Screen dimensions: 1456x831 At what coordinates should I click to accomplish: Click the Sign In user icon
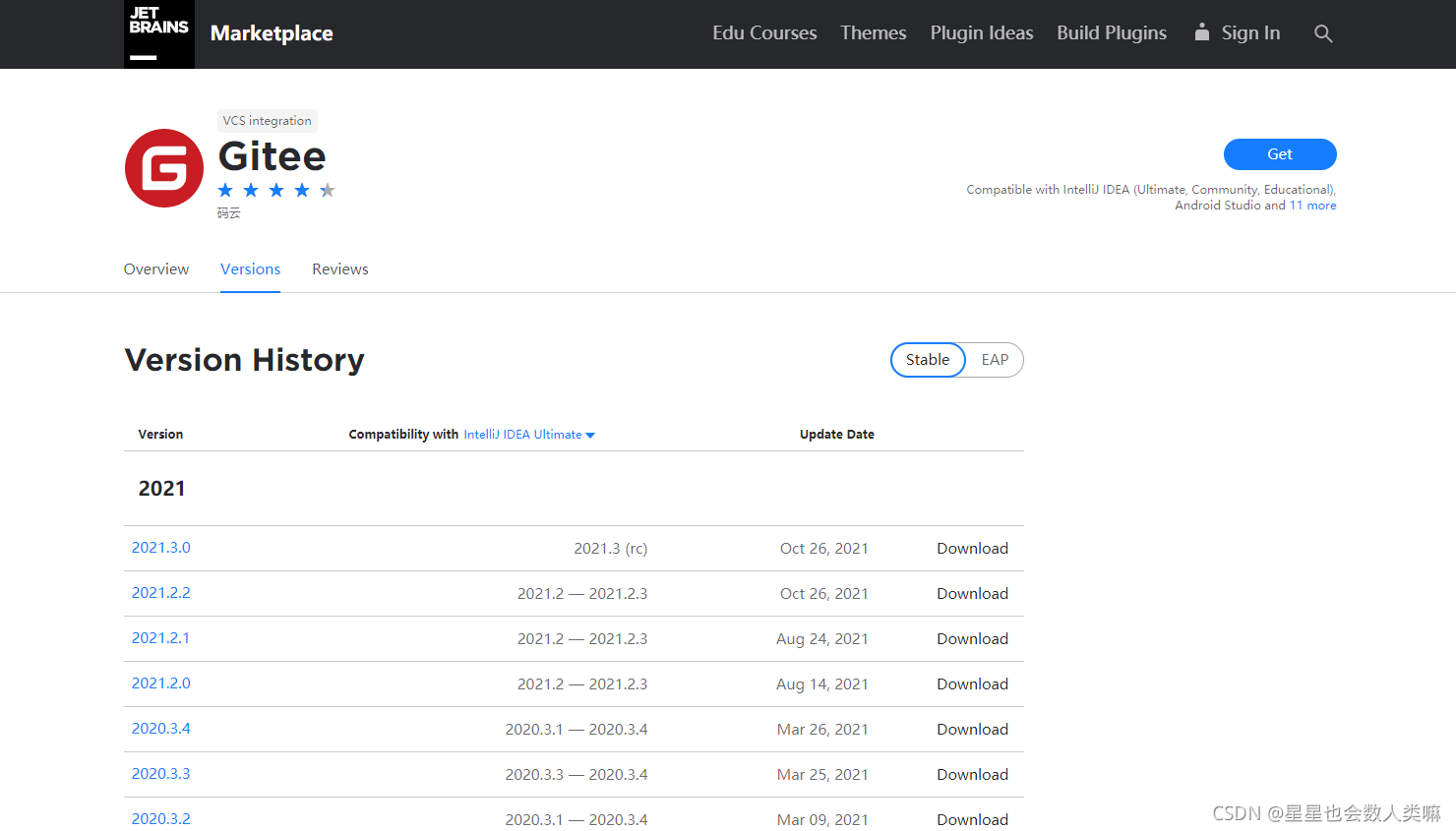(x=1201, y=31)
